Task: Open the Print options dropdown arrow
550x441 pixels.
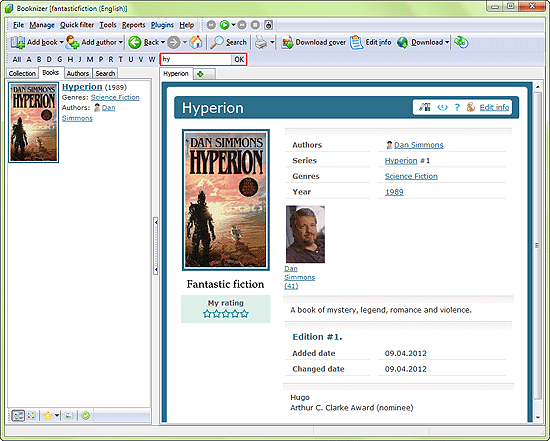Action: click(x=272, y=42)
